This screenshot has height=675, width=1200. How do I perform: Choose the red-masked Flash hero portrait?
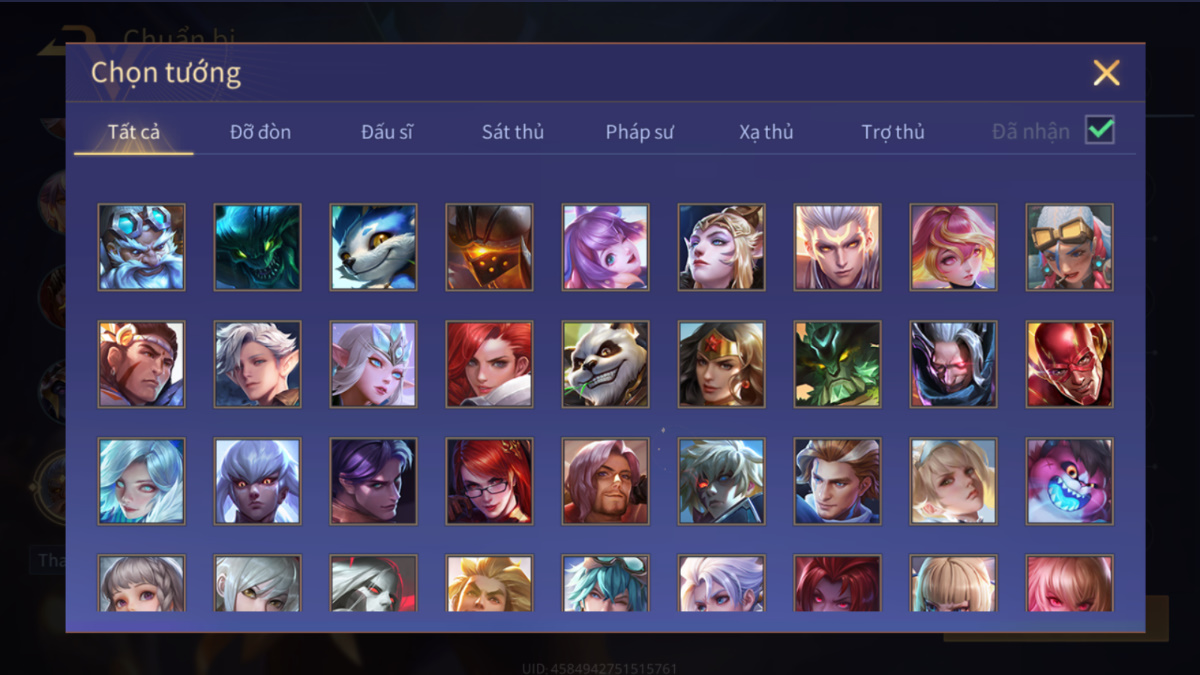1069,364
